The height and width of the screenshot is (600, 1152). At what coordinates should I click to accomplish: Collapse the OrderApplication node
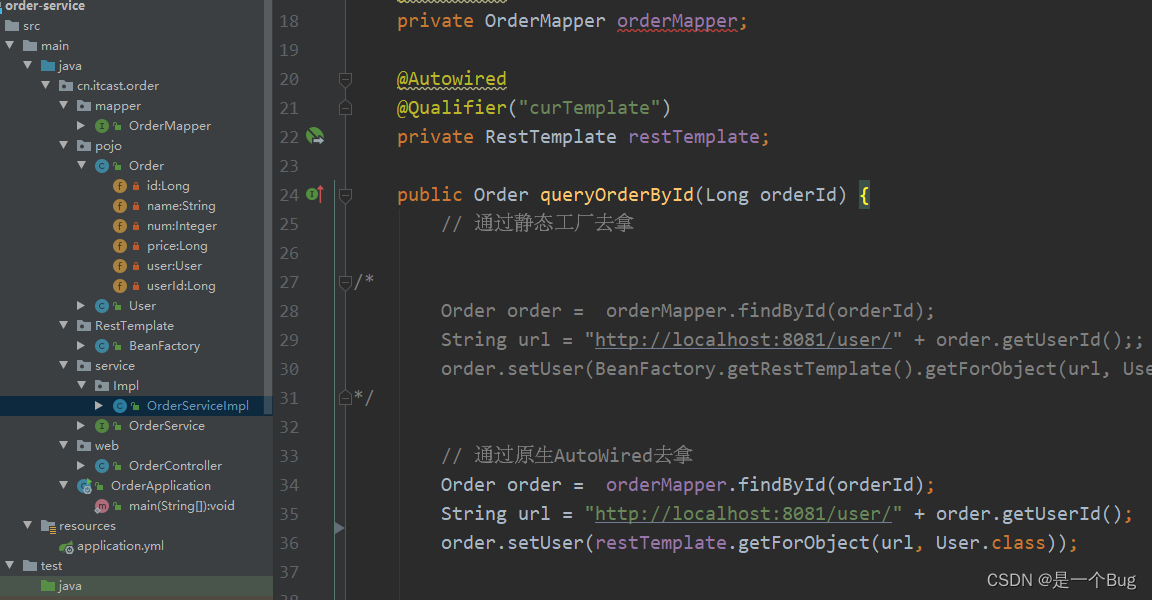click(x=63, y=485)
